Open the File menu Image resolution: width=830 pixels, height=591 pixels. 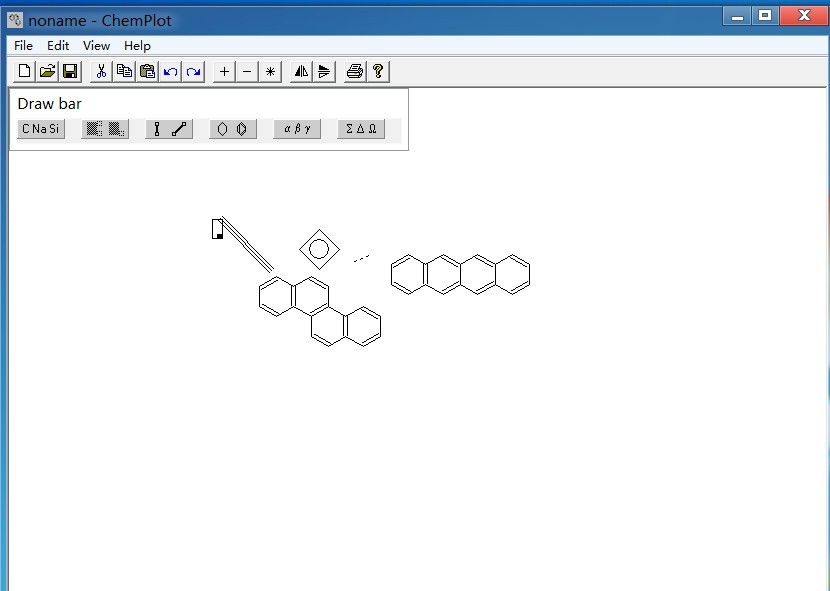pos(23,45)
